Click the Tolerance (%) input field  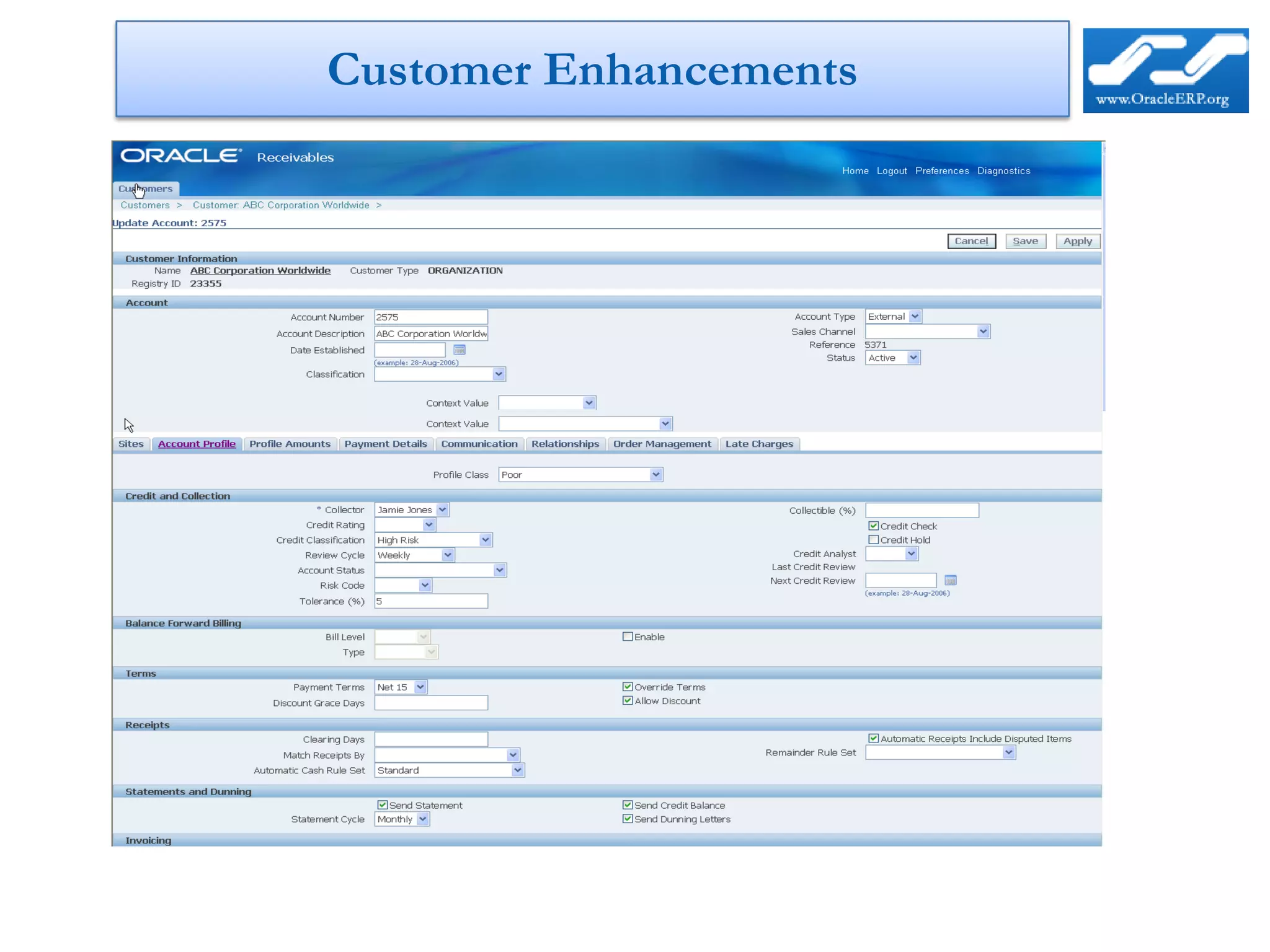point(431,601)
